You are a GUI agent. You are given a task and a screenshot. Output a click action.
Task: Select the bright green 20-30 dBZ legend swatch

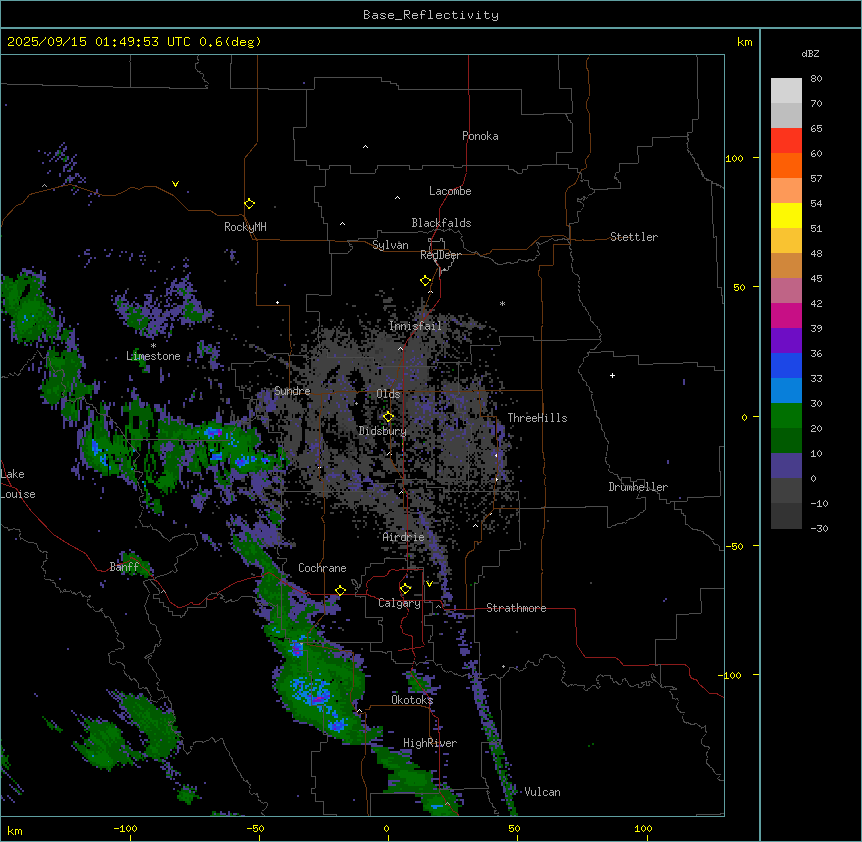tap(786, 416)
